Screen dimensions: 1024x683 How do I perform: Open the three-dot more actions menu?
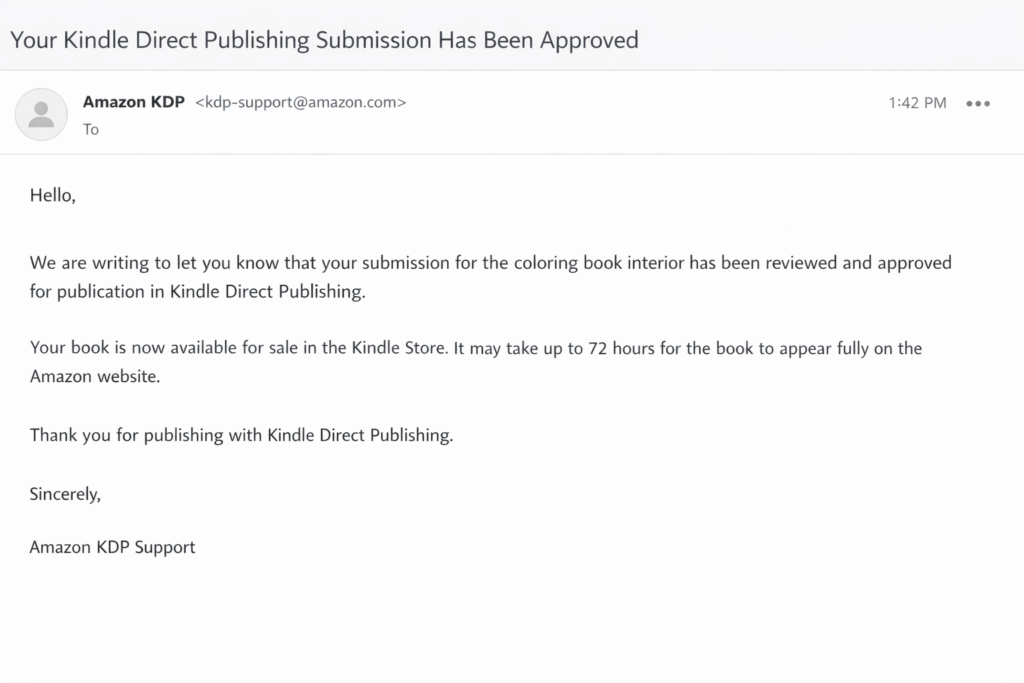[x=978, y=103]
